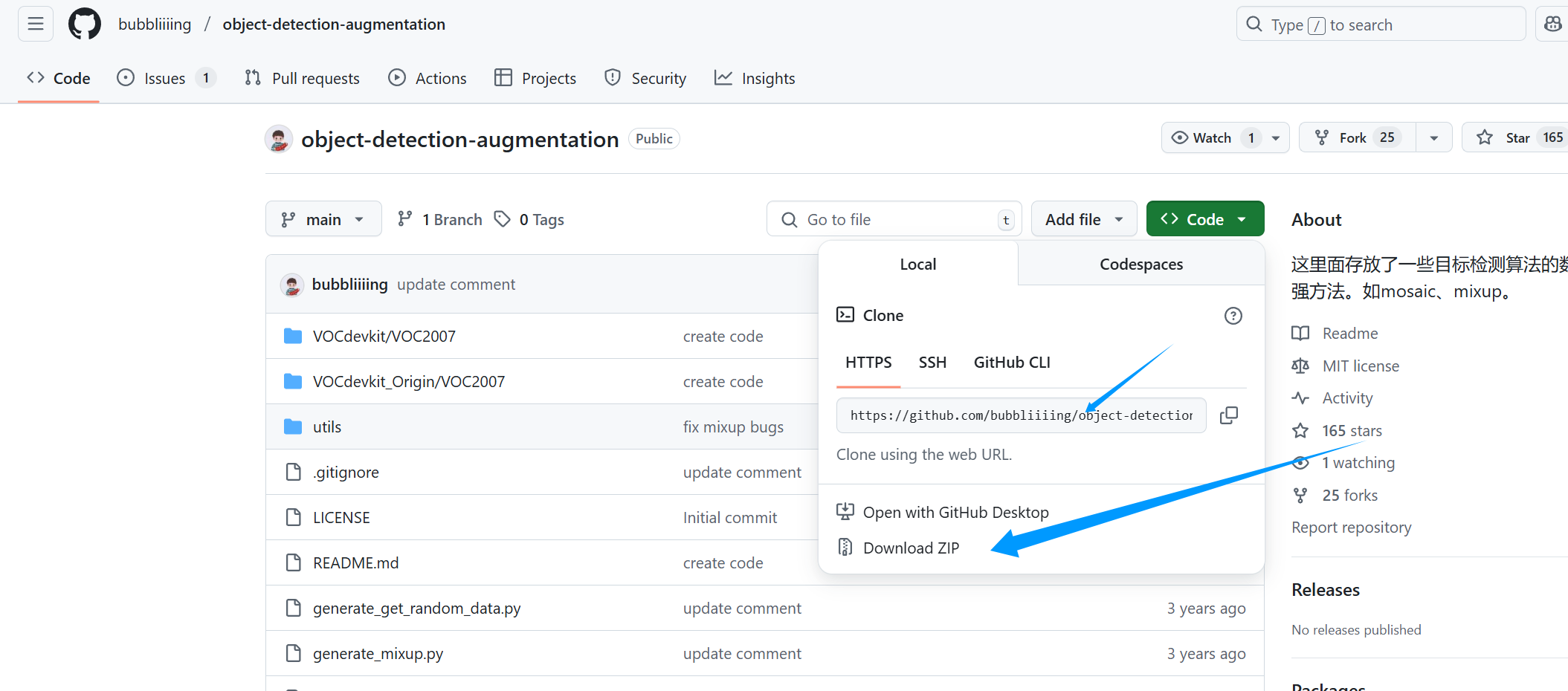Screen dimensions: 1568x691
Task: Select the SSH clone method tab
Action: 932,363
